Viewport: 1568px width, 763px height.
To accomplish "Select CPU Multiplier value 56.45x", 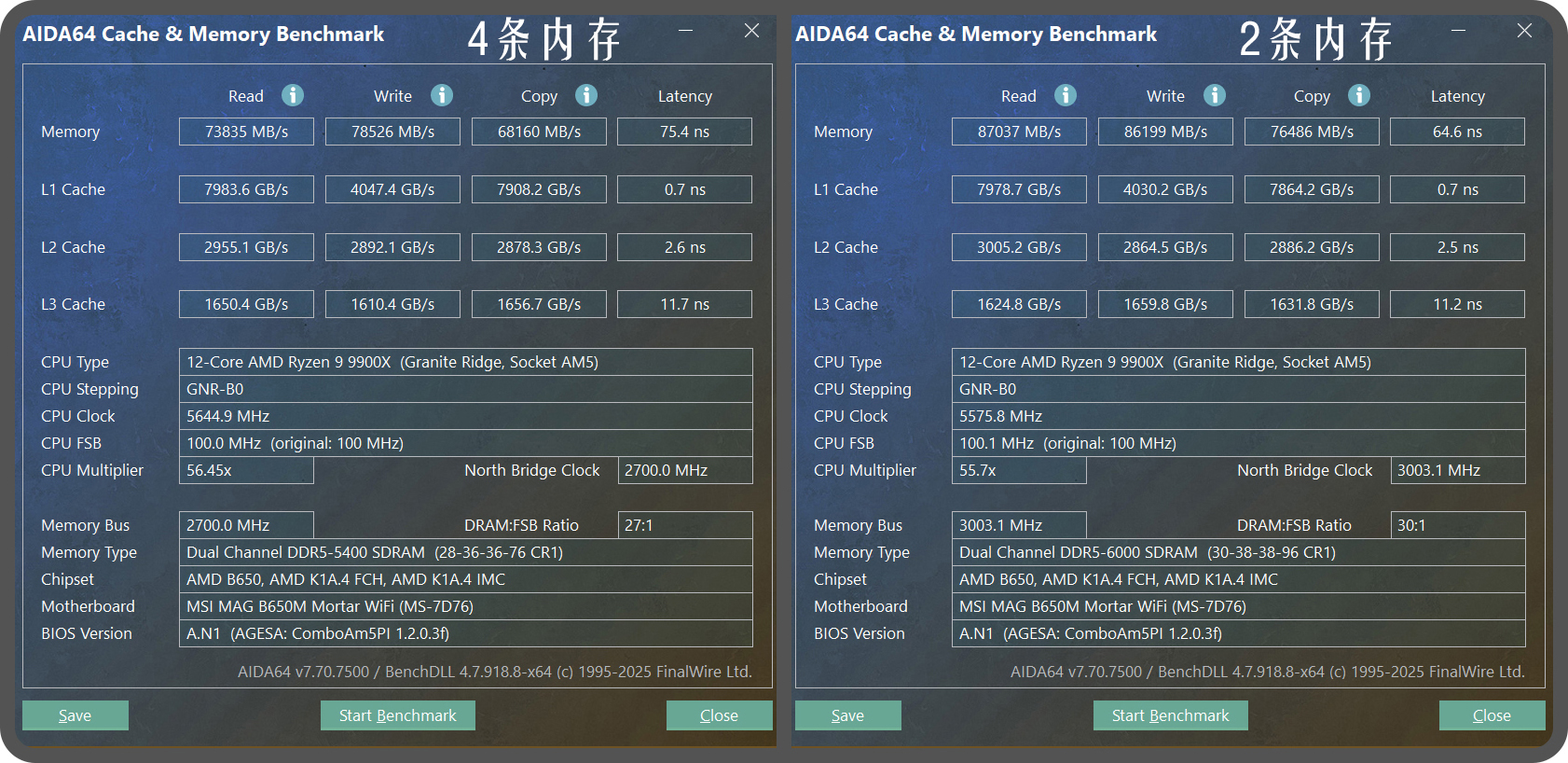I will 246,470.
